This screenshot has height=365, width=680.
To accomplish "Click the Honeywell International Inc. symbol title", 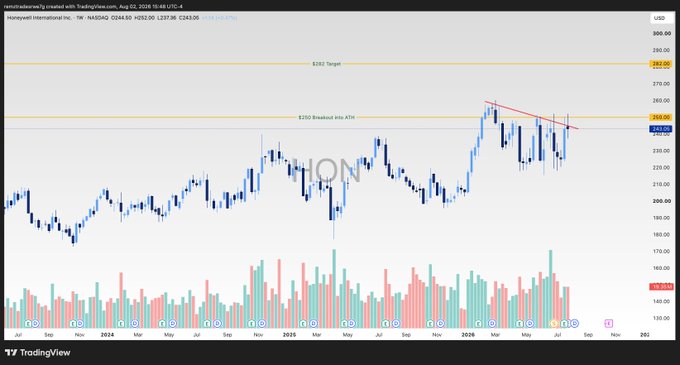I will click(39, 18).
